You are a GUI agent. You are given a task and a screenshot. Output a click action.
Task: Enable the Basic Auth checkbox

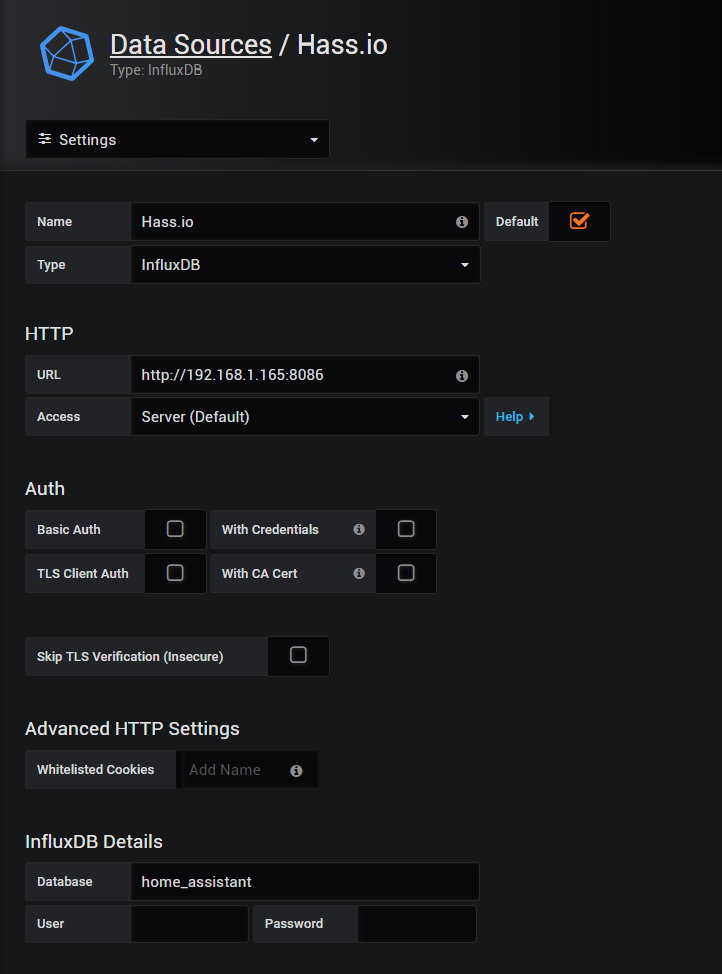[x=175, y=529]
